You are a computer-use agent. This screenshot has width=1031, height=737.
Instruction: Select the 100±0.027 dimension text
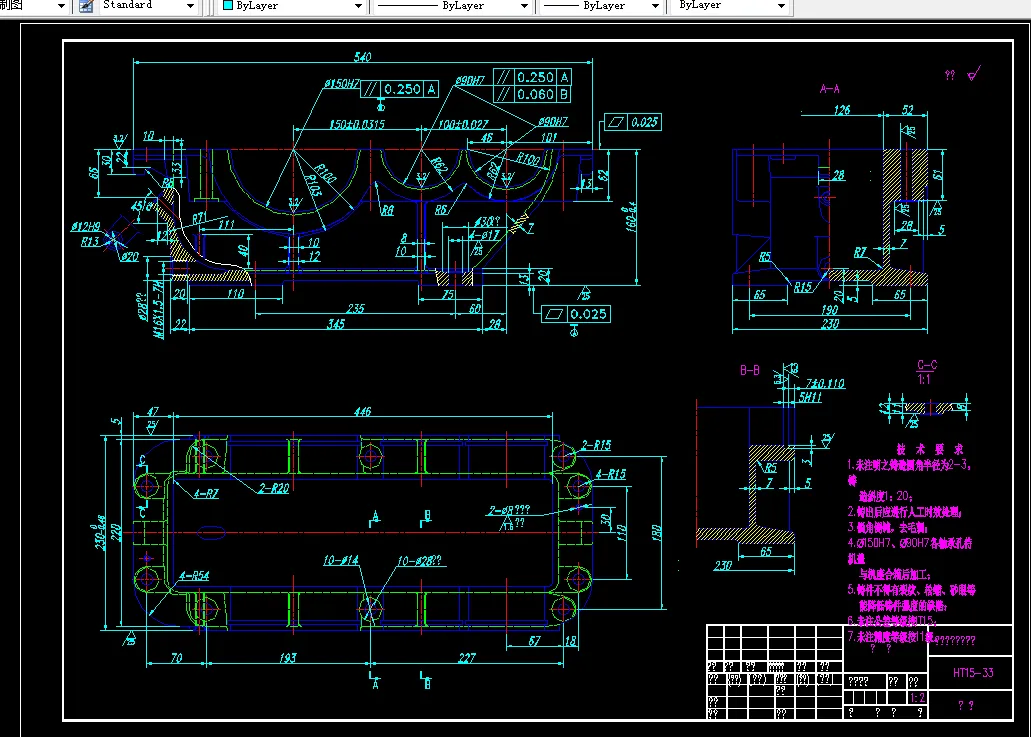pos(464,124)
